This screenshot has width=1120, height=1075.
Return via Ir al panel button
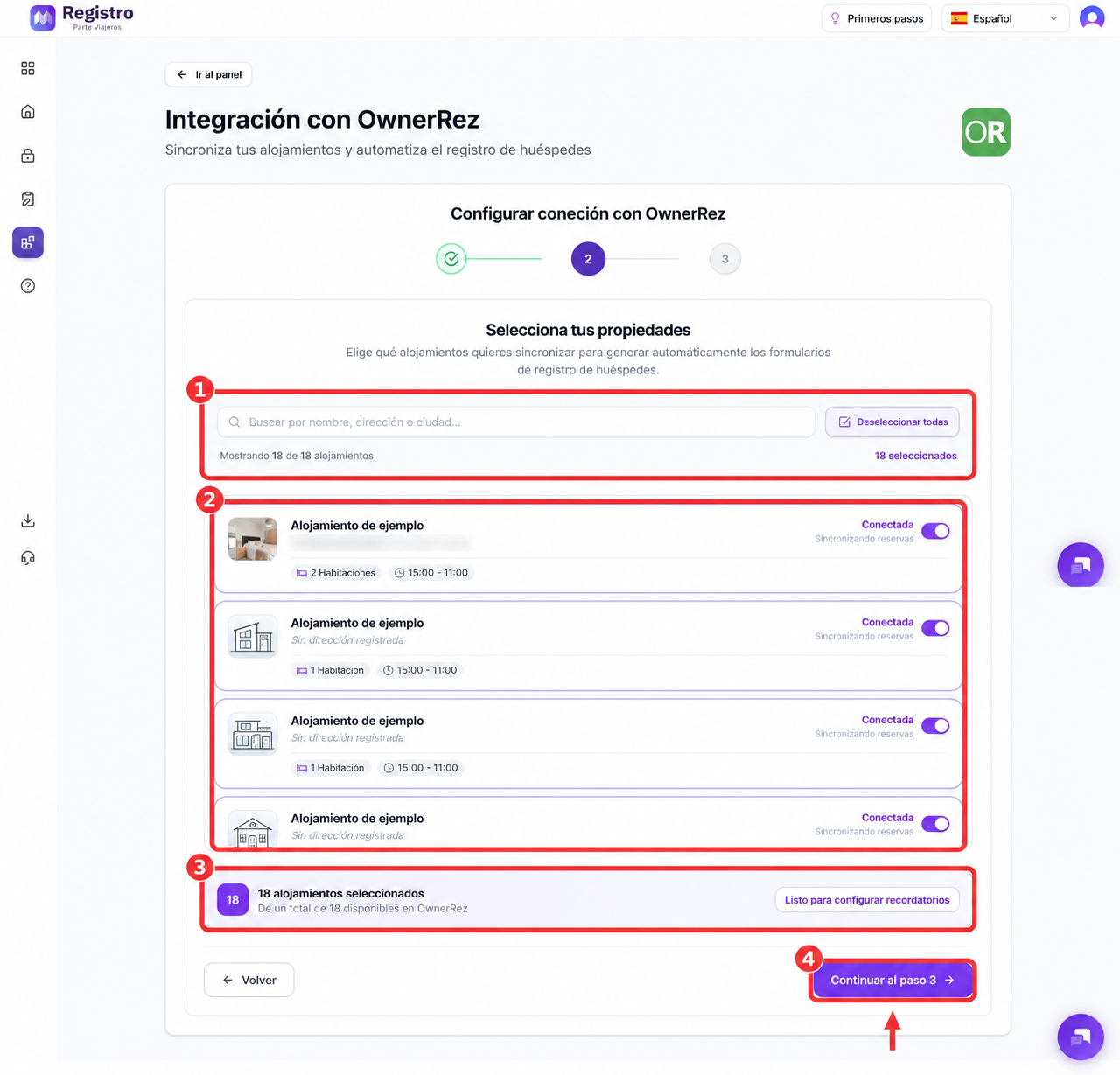point(208,74)
